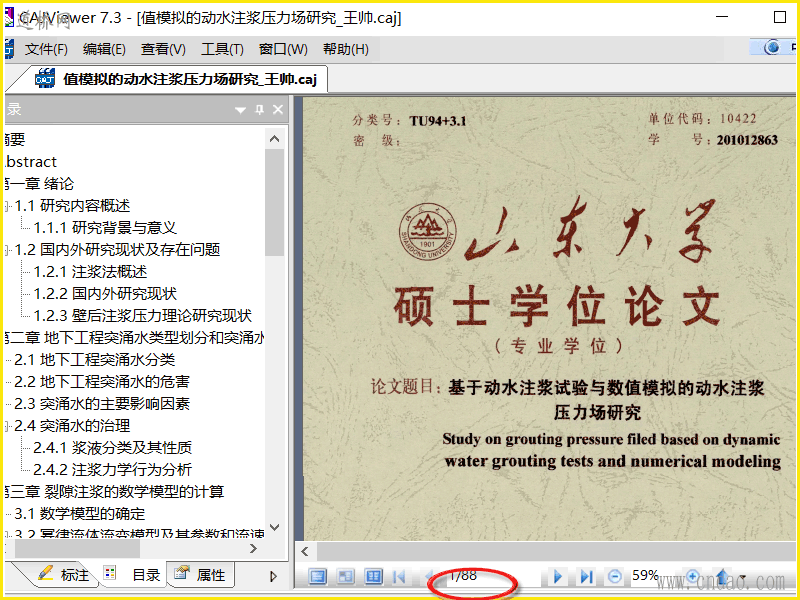800x600 pixels.
Task: Select outline item 1.1.1 研究背景与意义
Action: coord(105,228)
